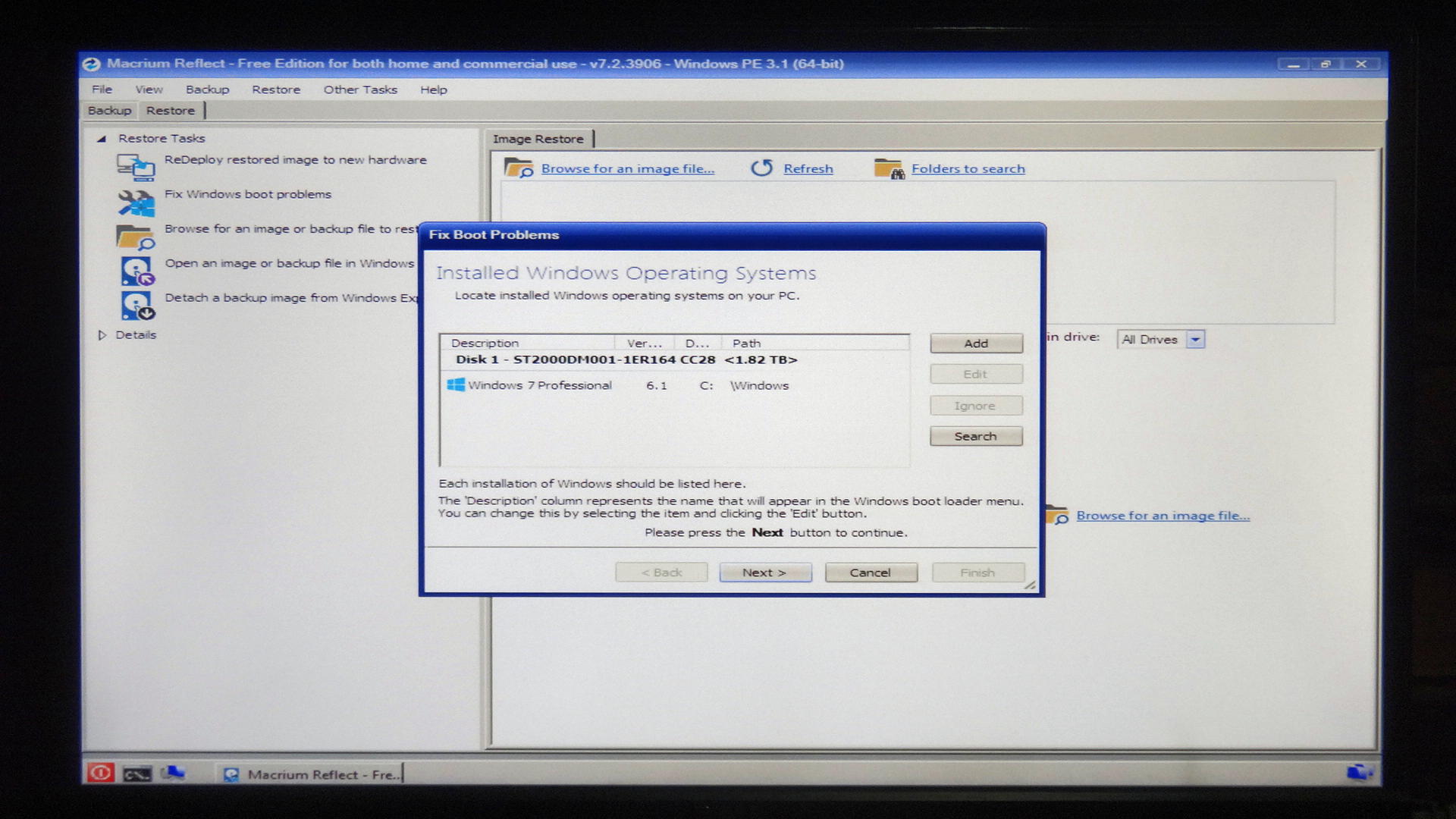Click the Finish button in the dialog
The height and width of the screenshot is (819, 1456).
click(x=978, y=573)
